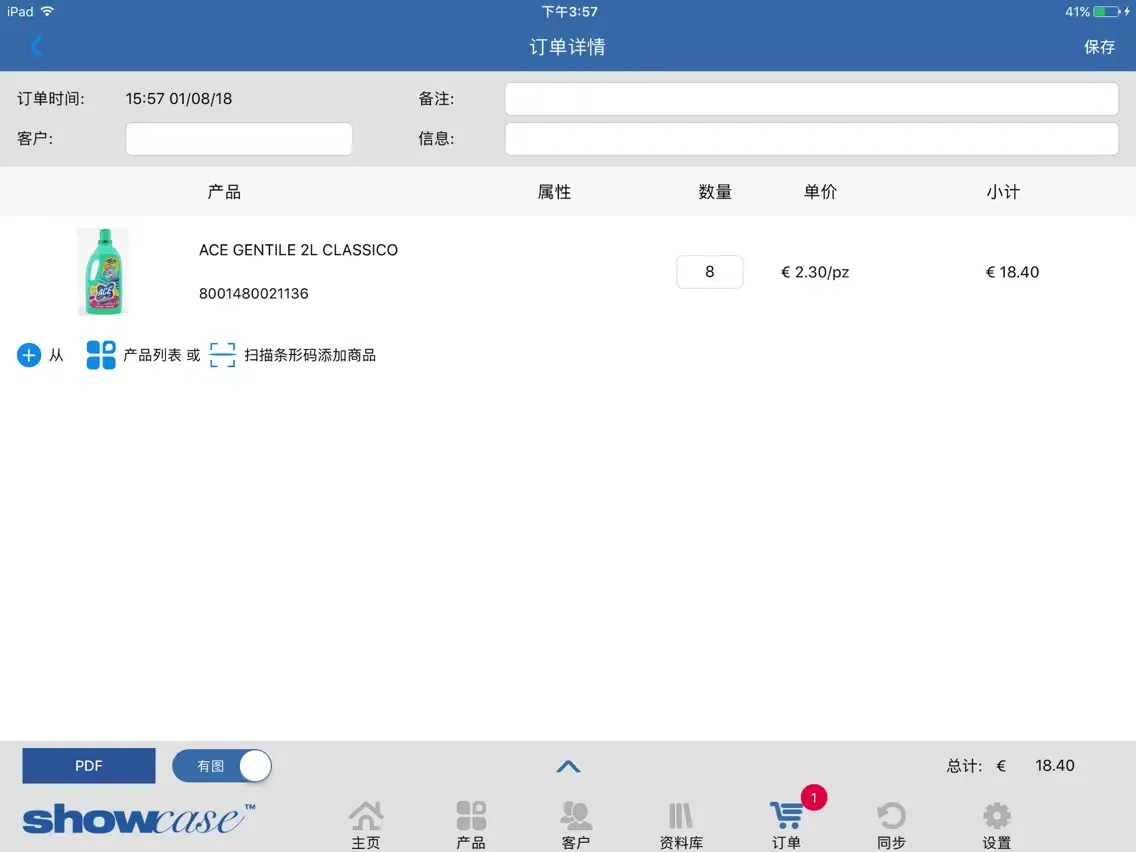Go back using the header arrow

[x=36, y=47]
